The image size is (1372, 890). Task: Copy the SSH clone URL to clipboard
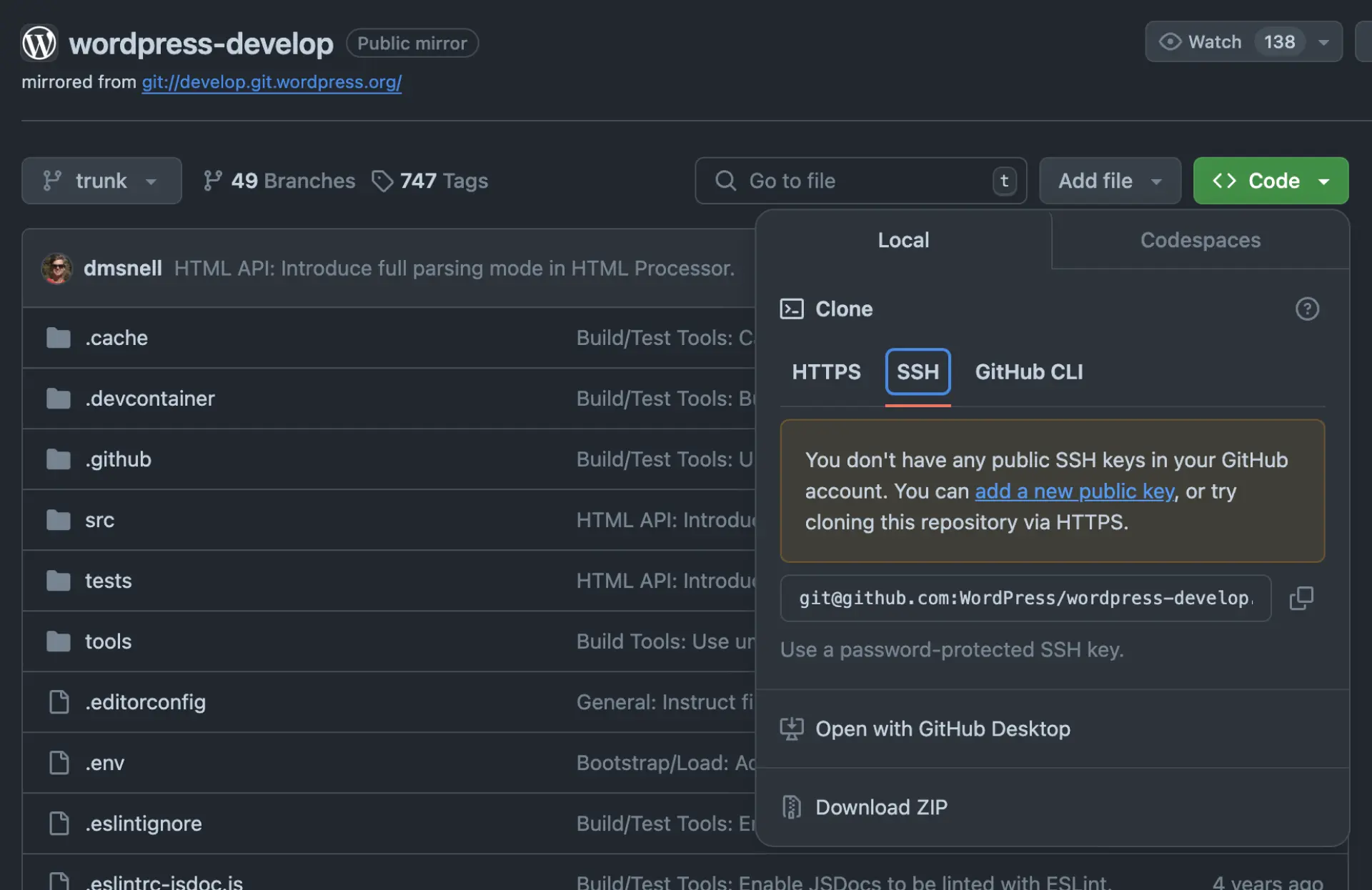pyautogui.click(x=1301, y=598)
